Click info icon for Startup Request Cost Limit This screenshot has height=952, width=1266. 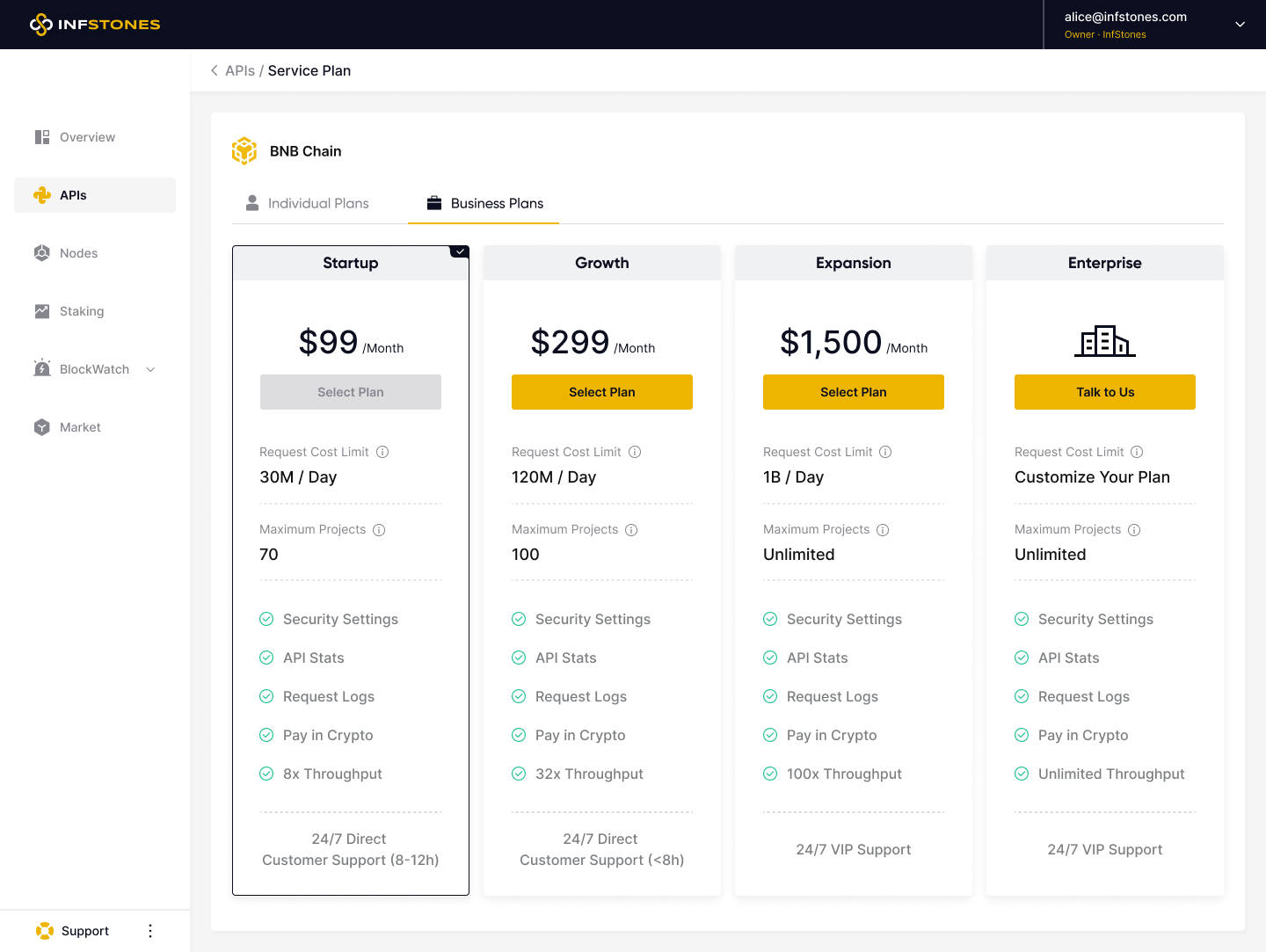(x=382, y=452)
